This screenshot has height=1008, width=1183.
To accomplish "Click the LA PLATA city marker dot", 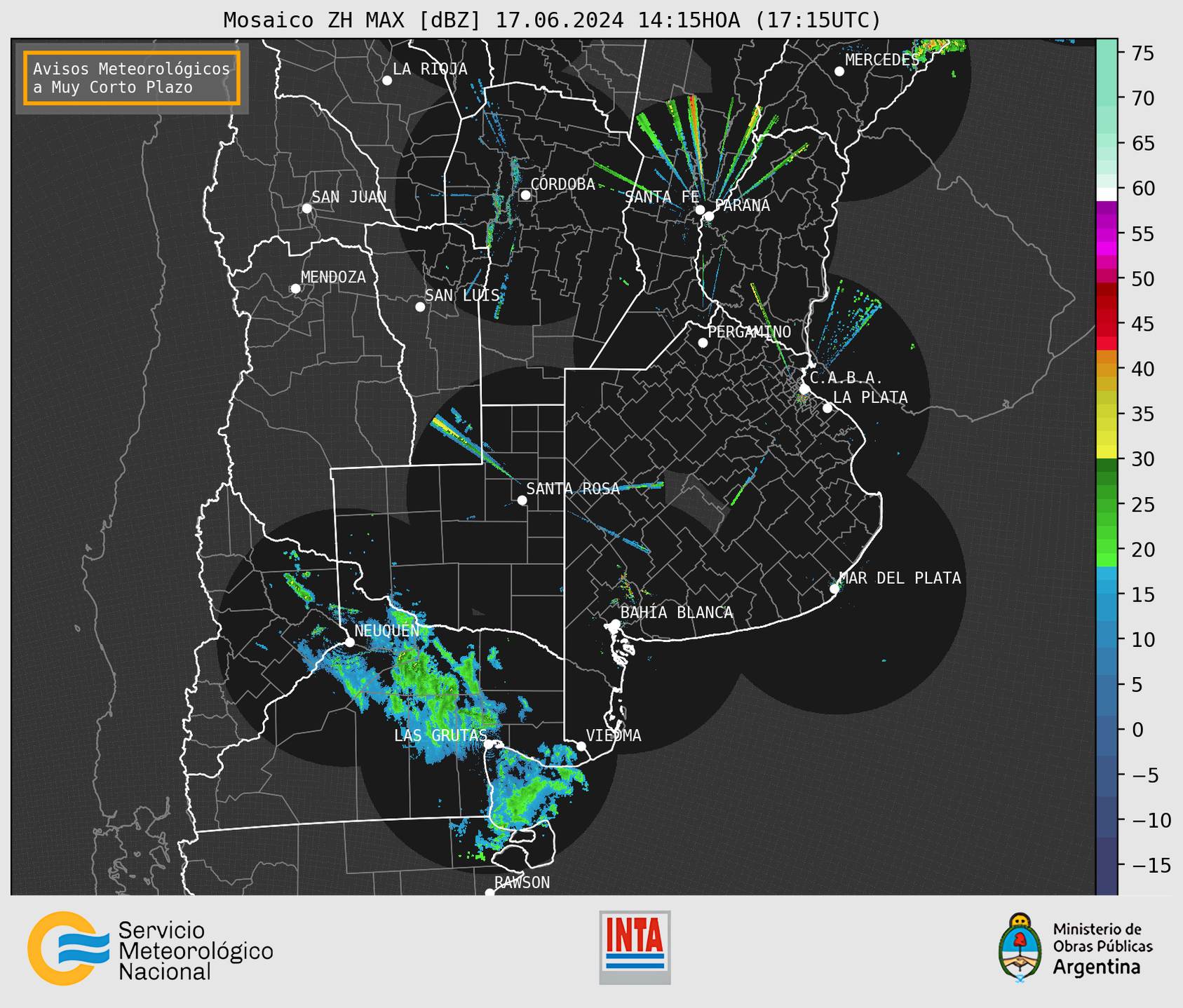I will [827, 408].
